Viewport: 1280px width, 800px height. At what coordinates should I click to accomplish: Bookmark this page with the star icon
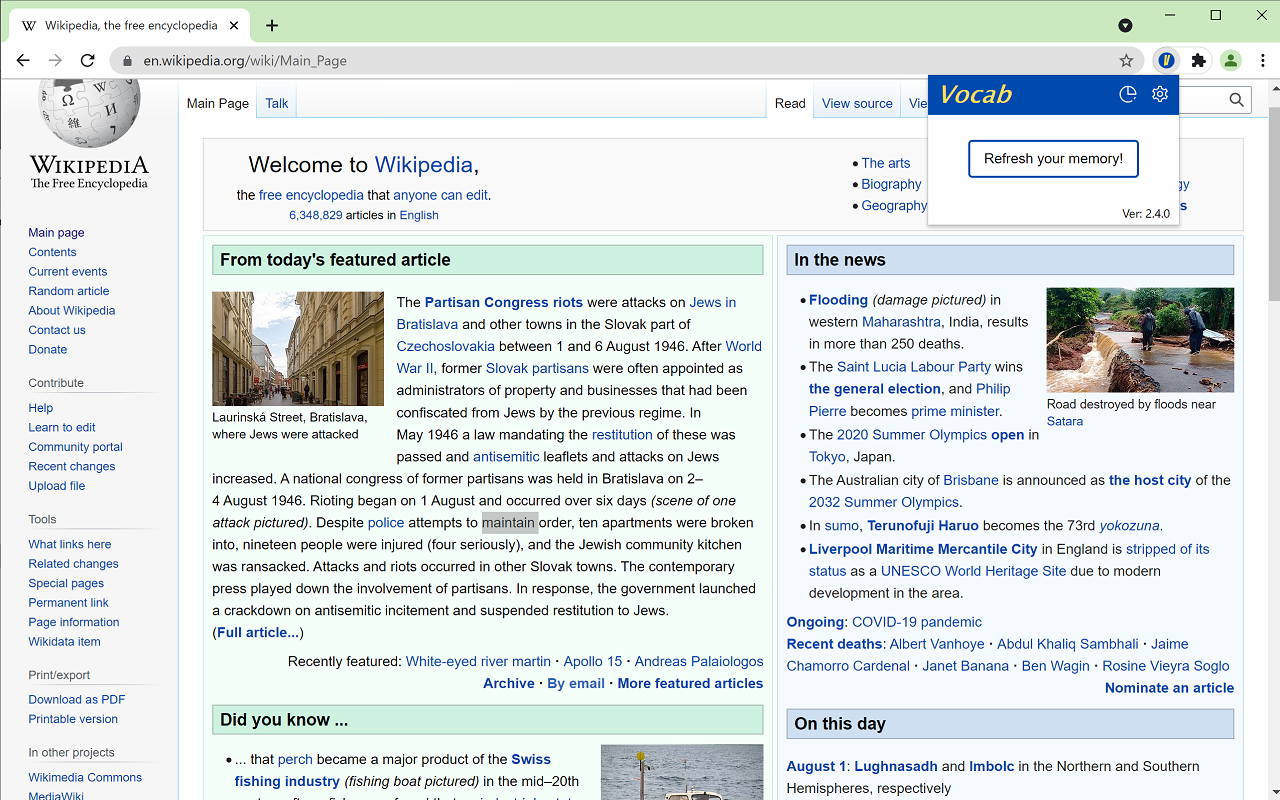[x=1126, y=60]
